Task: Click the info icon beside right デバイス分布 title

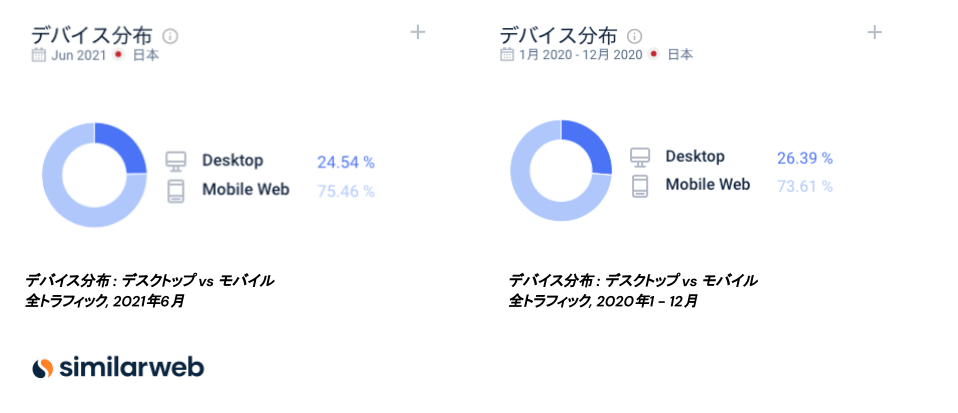Action: pyautogui.click(x=635, y=36)
